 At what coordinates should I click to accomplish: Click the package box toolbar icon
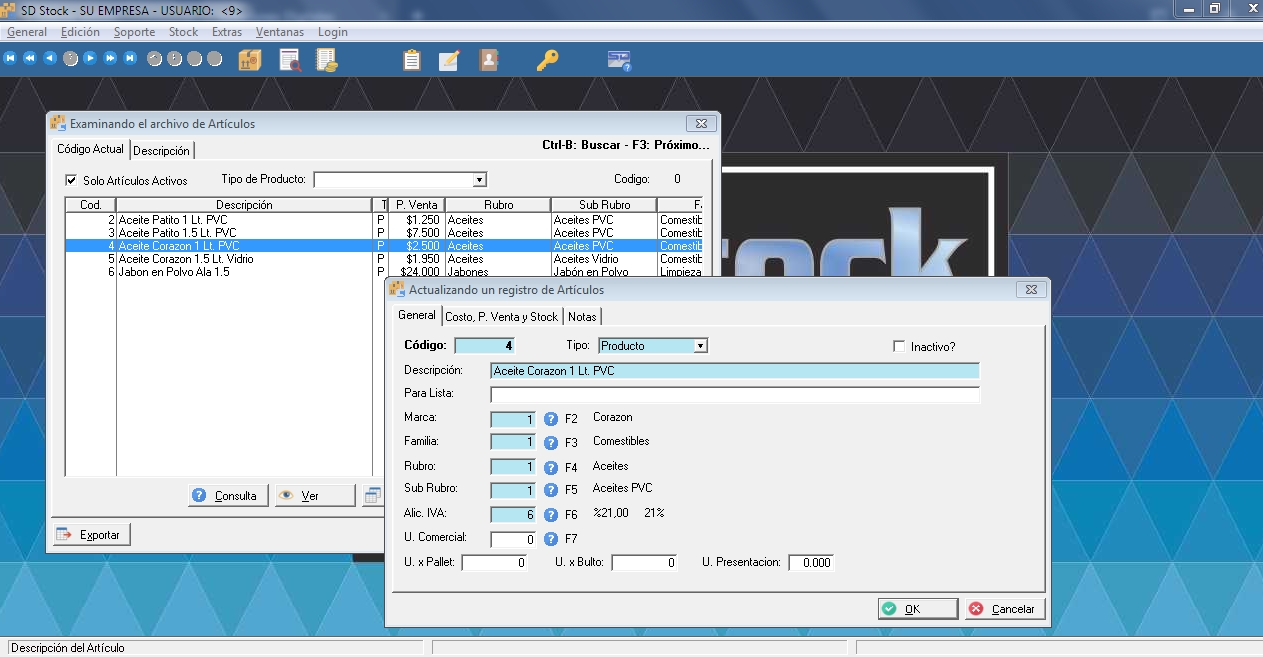pos(250,60)
